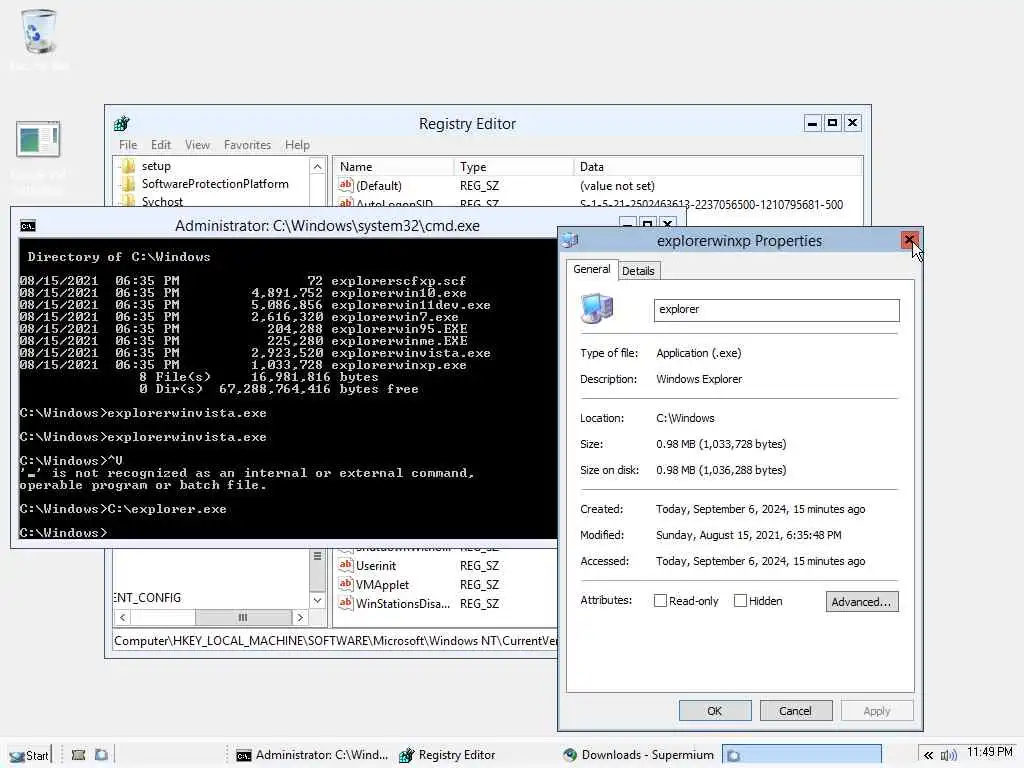Click Cancel in the Properties dialog

[795, 711]
